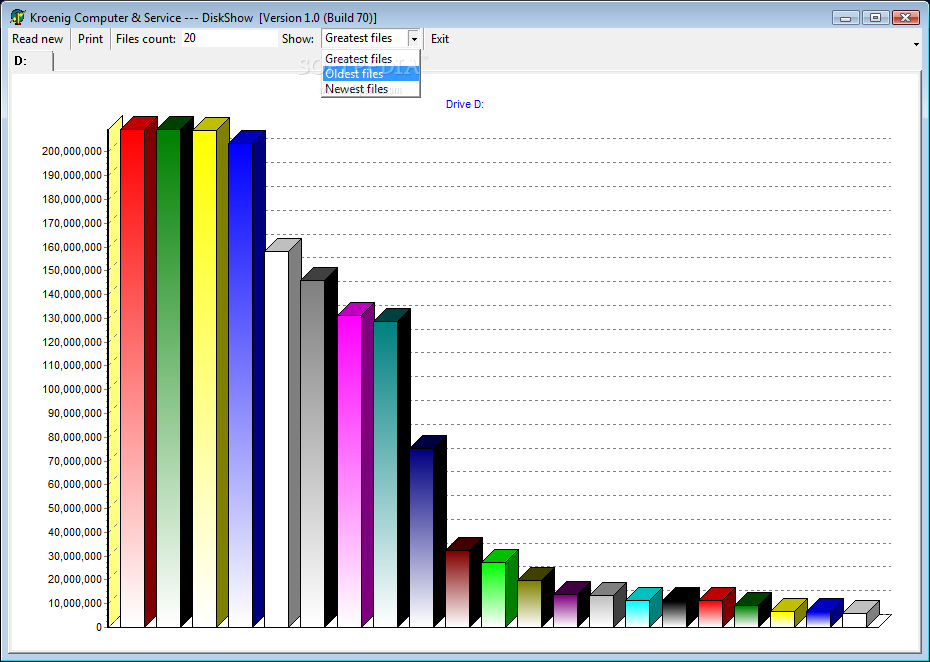This screenshot has width=930, height=662.
Task: Click the first red bar
Action: coord(132,378)
